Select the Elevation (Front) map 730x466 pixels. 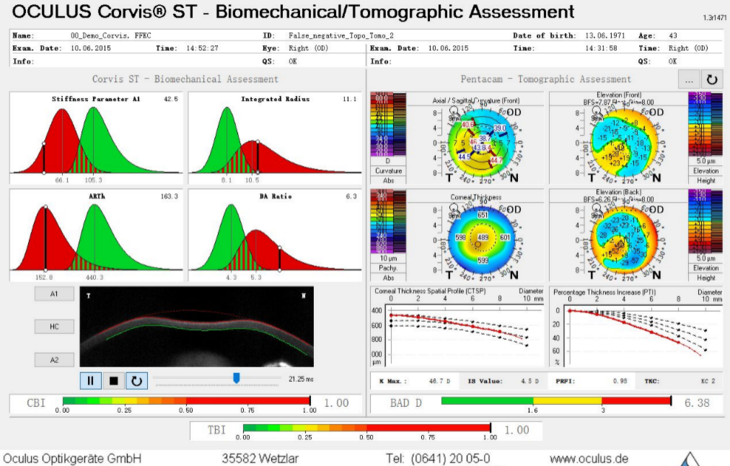[618, 137]
